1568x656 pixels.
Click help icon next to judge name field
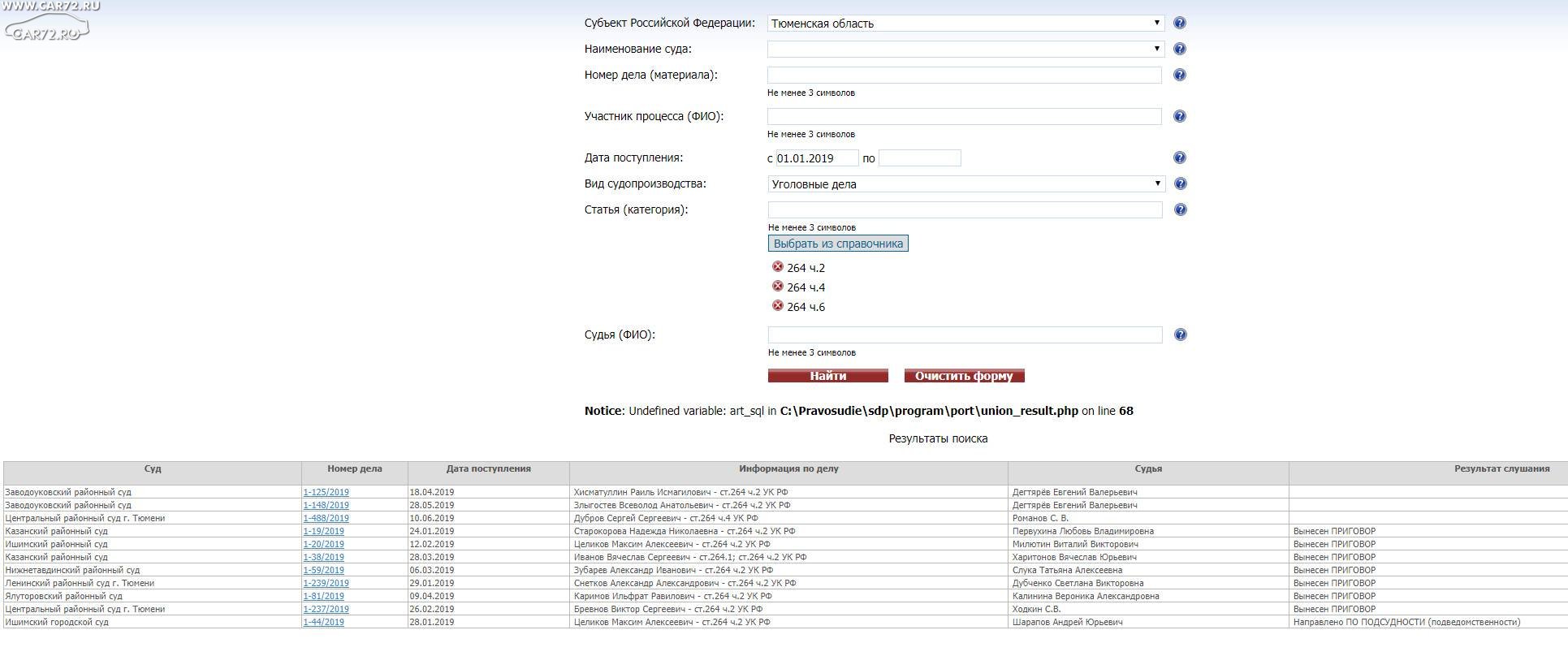point(1180,335)
